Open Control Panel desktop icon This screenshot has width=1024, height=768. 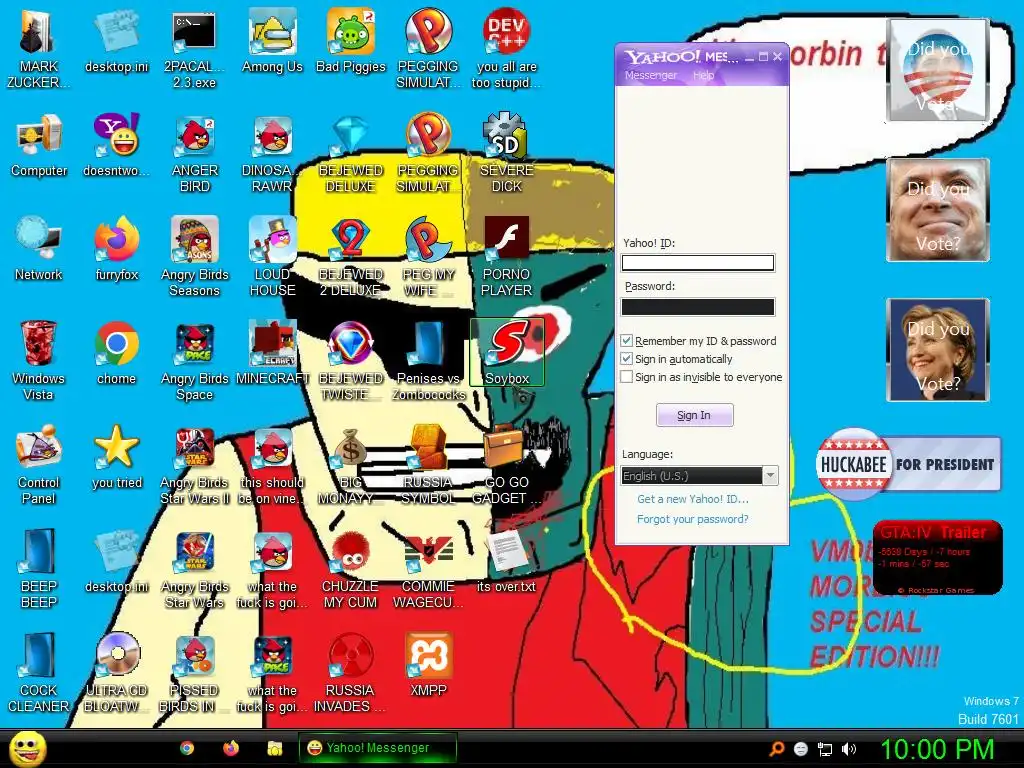click(x=39, y=465)
